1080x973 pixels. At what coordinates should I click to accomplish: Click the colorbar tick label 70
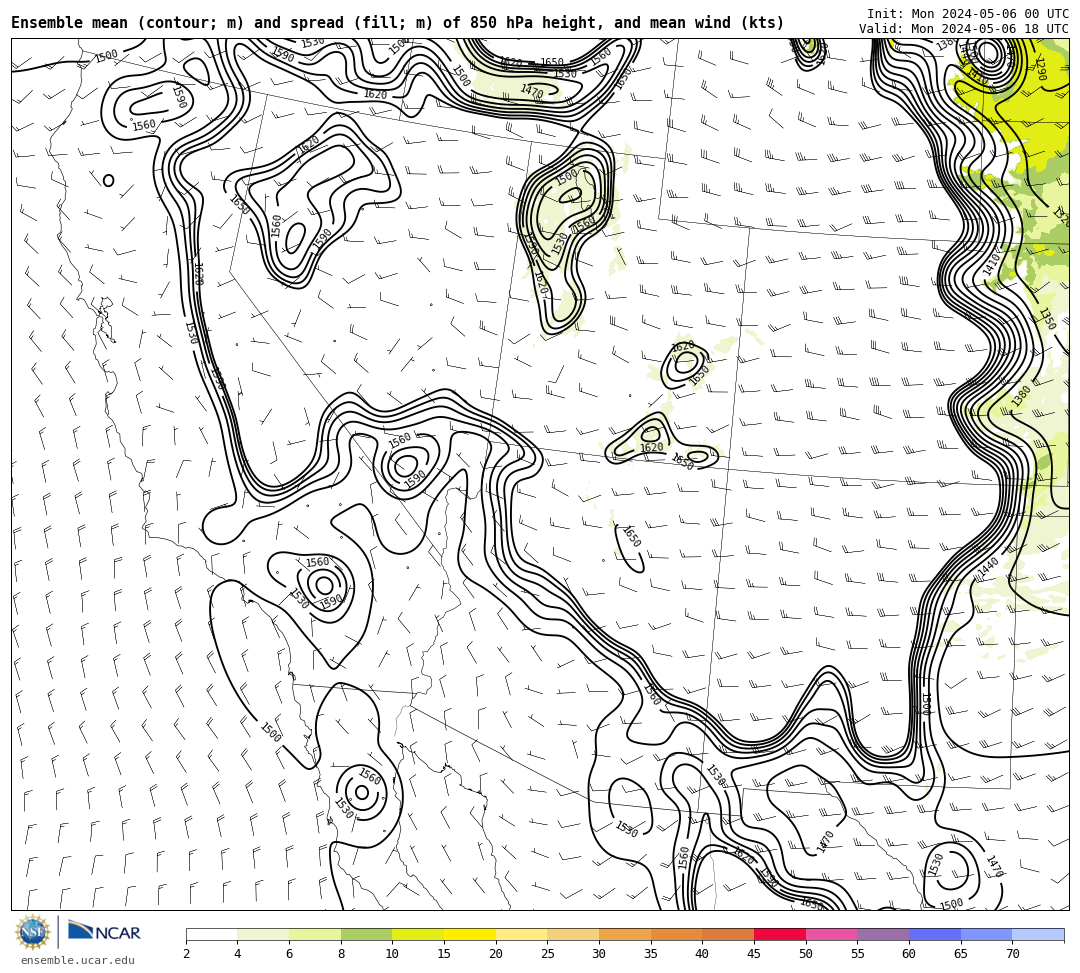tap(1012, 954)
